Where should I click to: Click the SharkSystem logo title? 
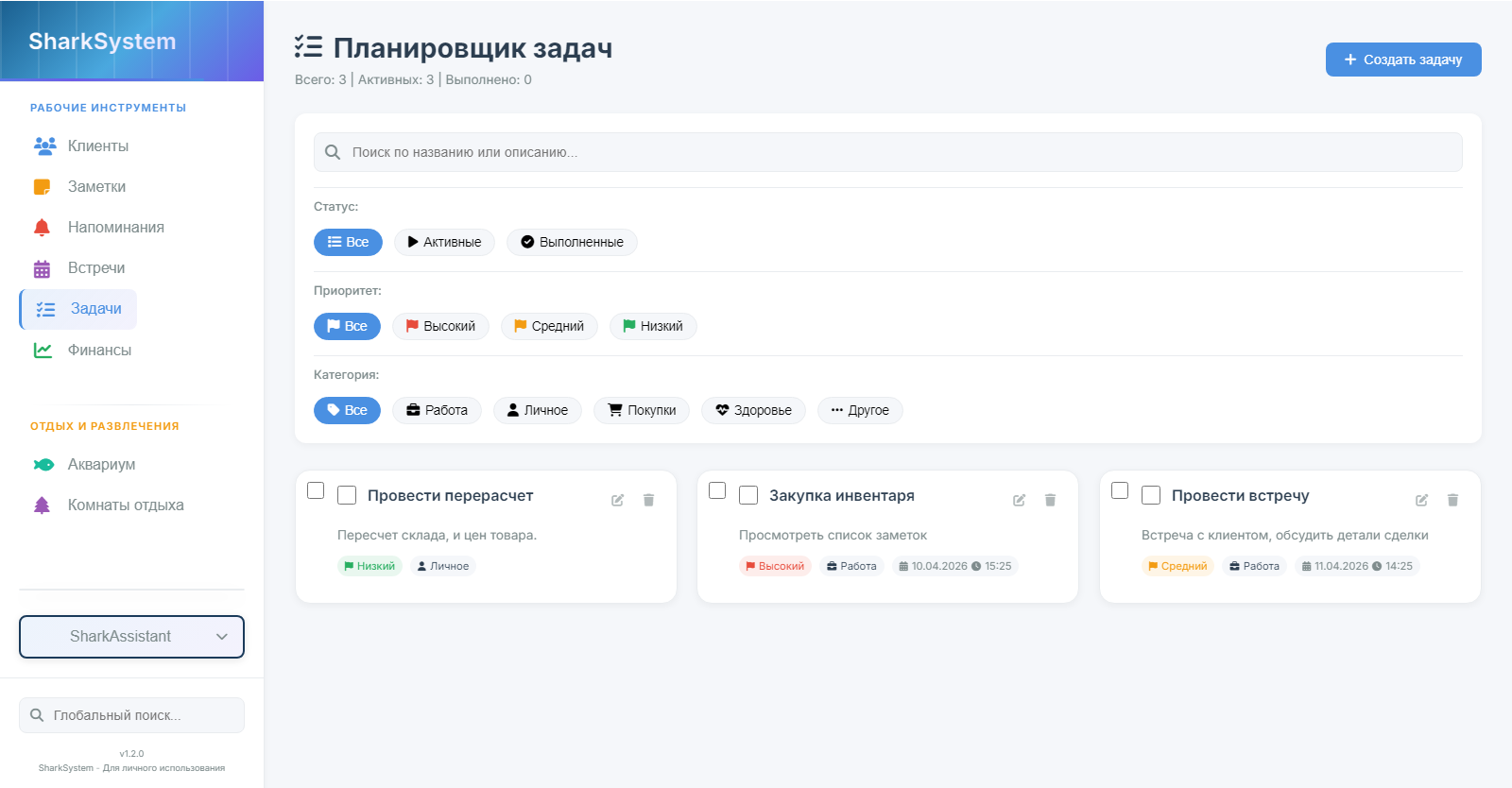102,42
